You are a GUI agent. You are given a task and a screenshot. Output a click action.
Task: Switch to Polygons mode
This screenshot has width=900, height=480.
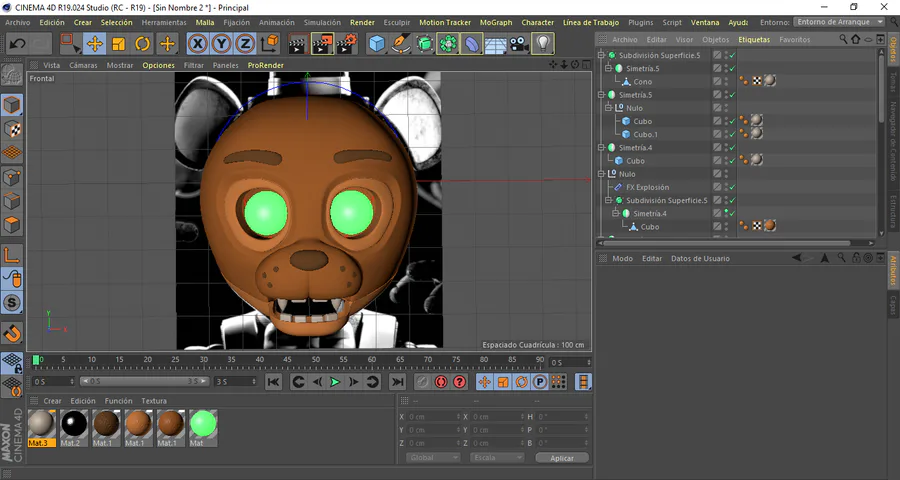point(12,224)
